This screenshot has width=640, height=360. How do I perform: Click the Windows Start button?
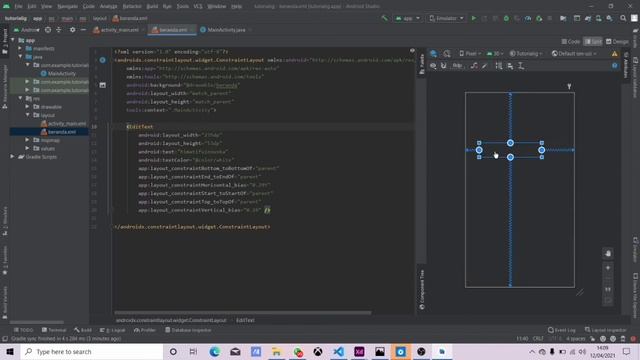[10, 351]
